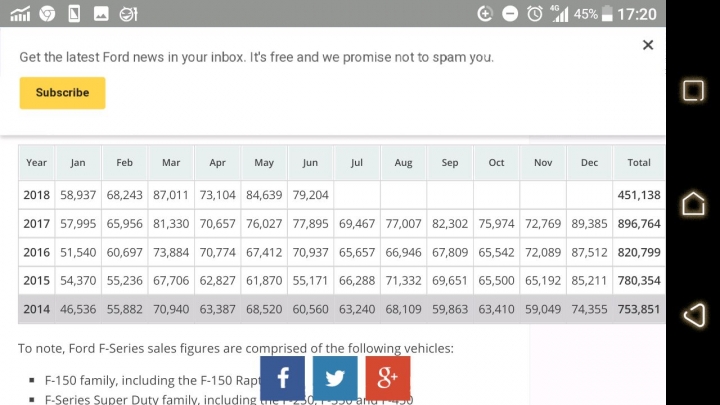Screen dimensions: 720x405
Task: Click the yellow Subscribe button
Action: tap(62, 93)
